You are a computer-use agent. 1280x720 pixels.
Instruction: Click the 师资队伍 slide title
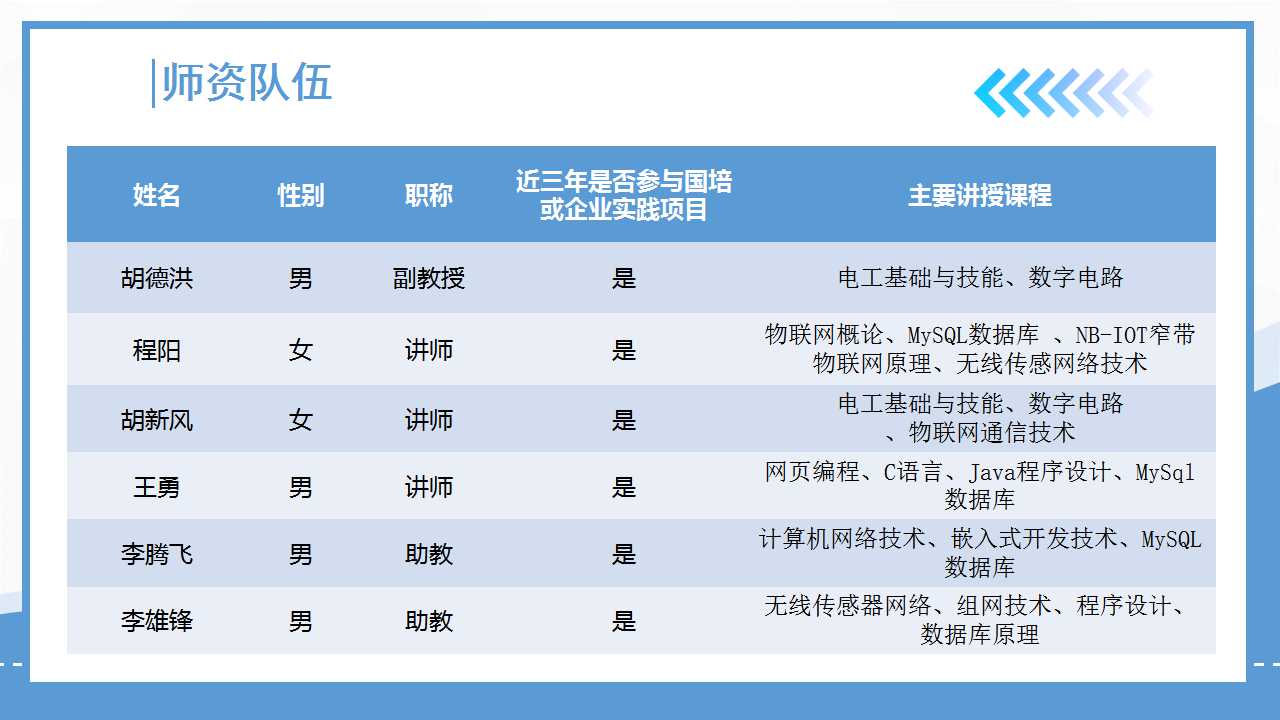point(246,83)
